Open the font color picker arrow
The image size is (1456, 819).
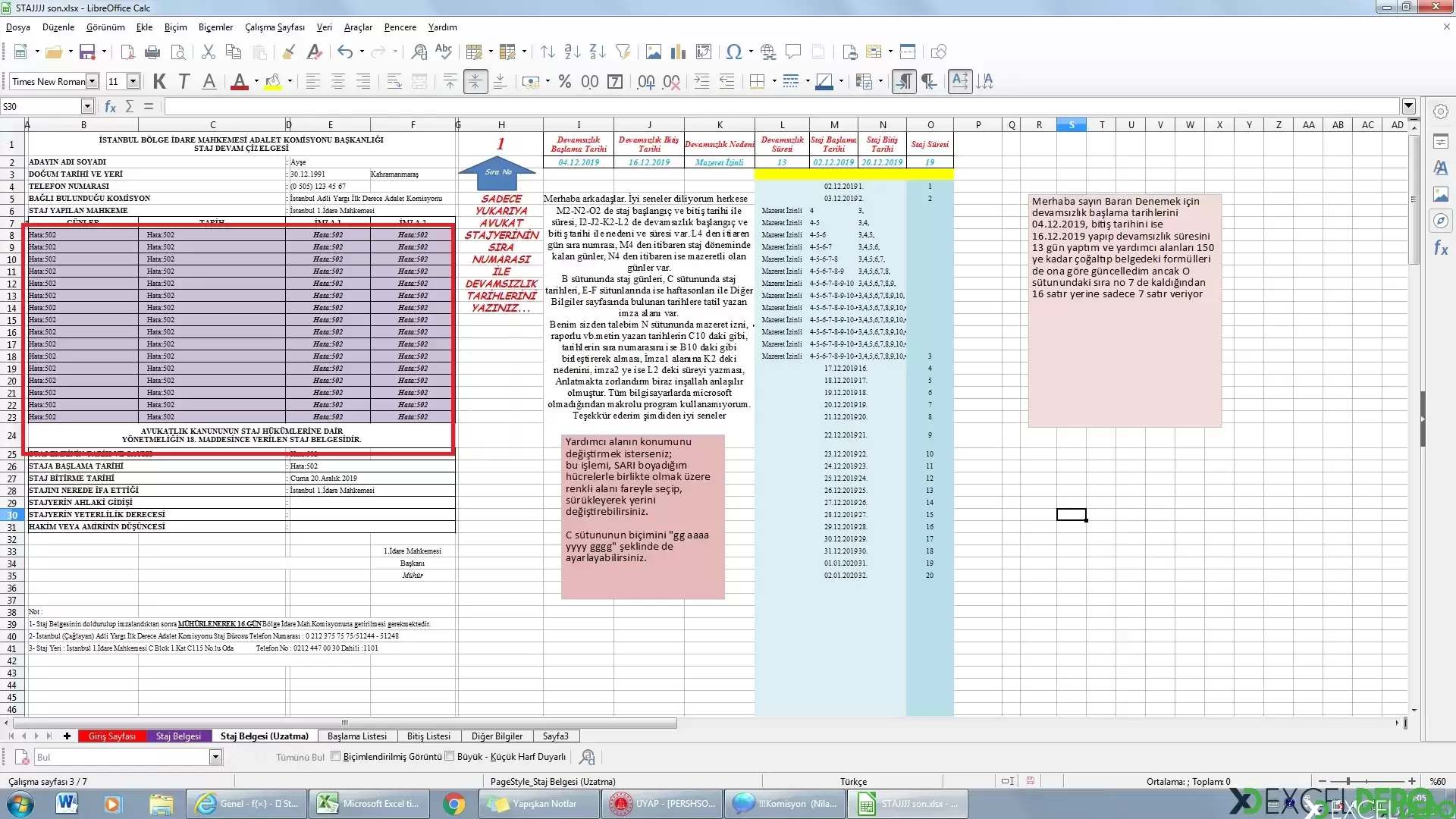point(256,81)
